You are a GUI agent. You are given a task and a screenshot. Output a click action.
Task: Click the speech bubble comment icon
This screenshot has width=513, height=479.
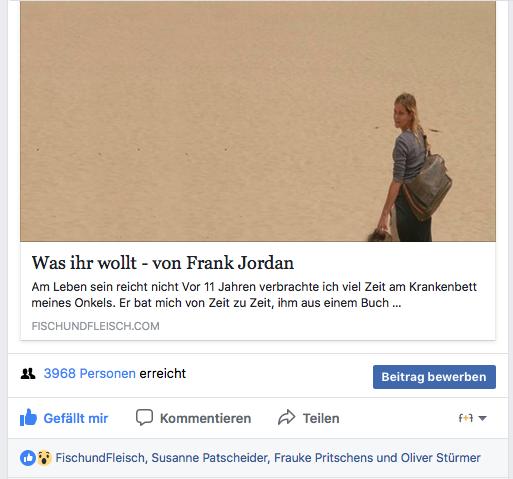pos(144,417)
